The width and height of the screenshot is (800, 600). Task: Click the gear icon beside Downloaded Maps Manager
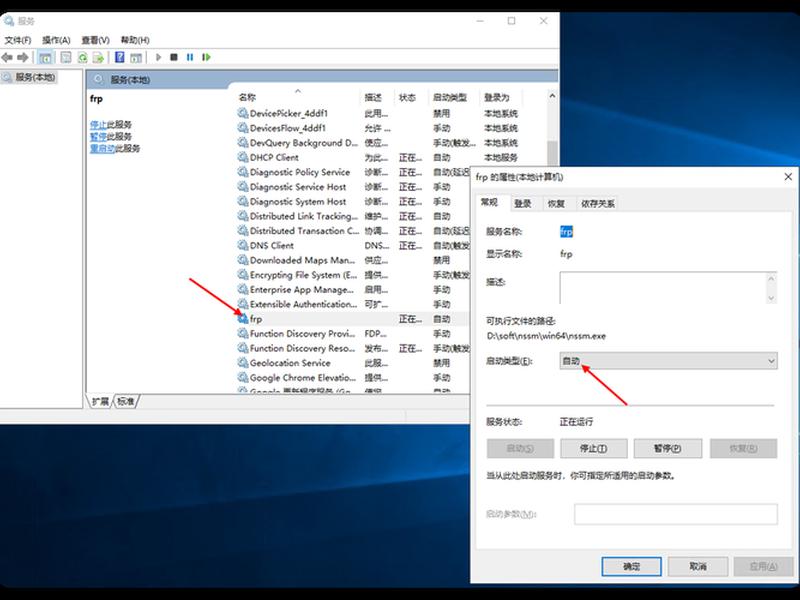[243, 260]
